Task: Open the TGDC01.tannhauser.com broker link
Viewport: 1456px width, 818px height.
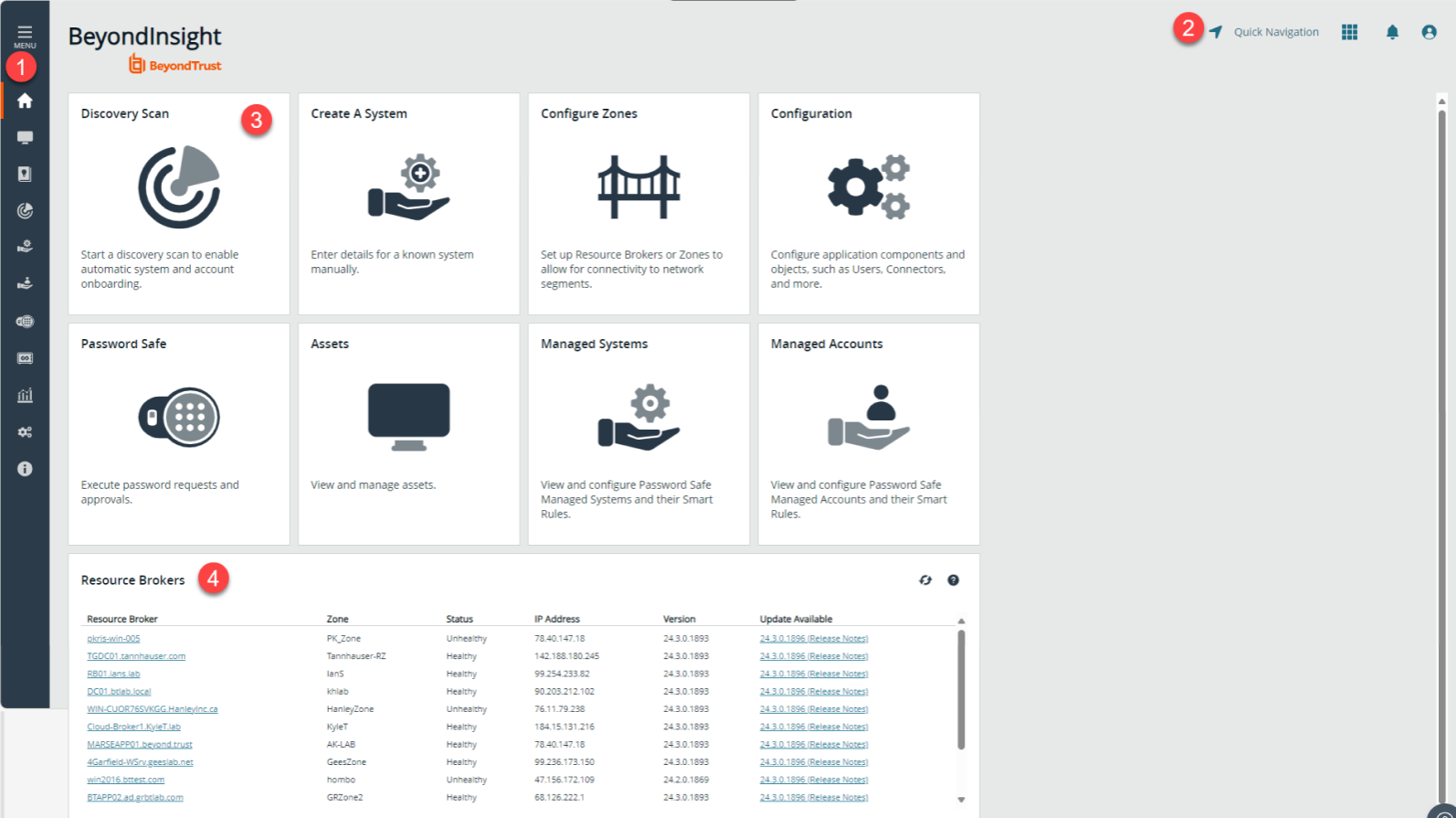Action: coord(136,656)
